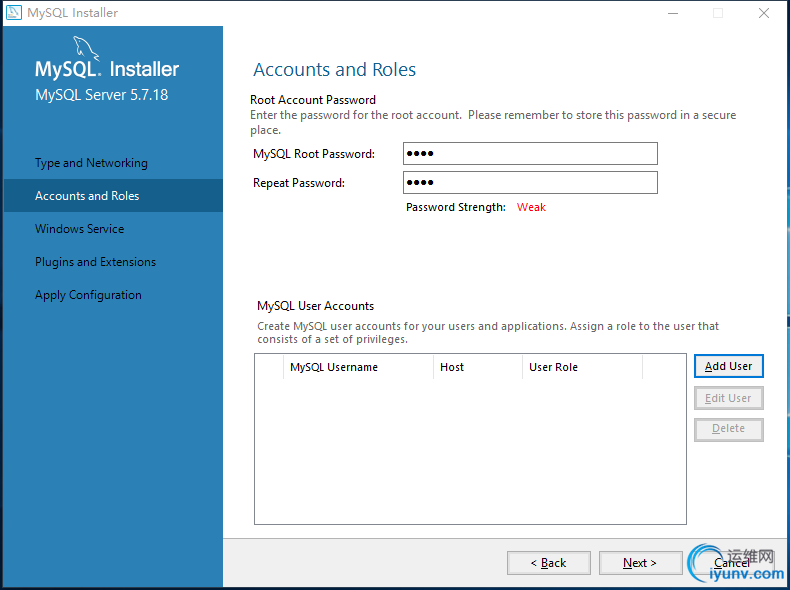Jump to Apply Configuration step

[x=88, y=295]
